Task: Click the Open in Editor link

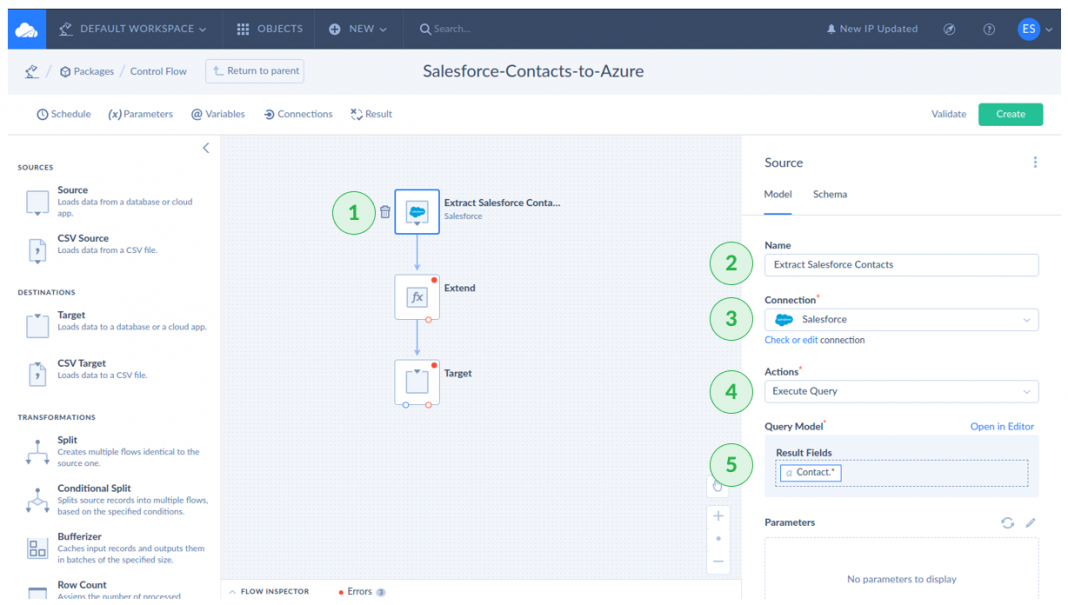Action: (x=1001, y=427)
